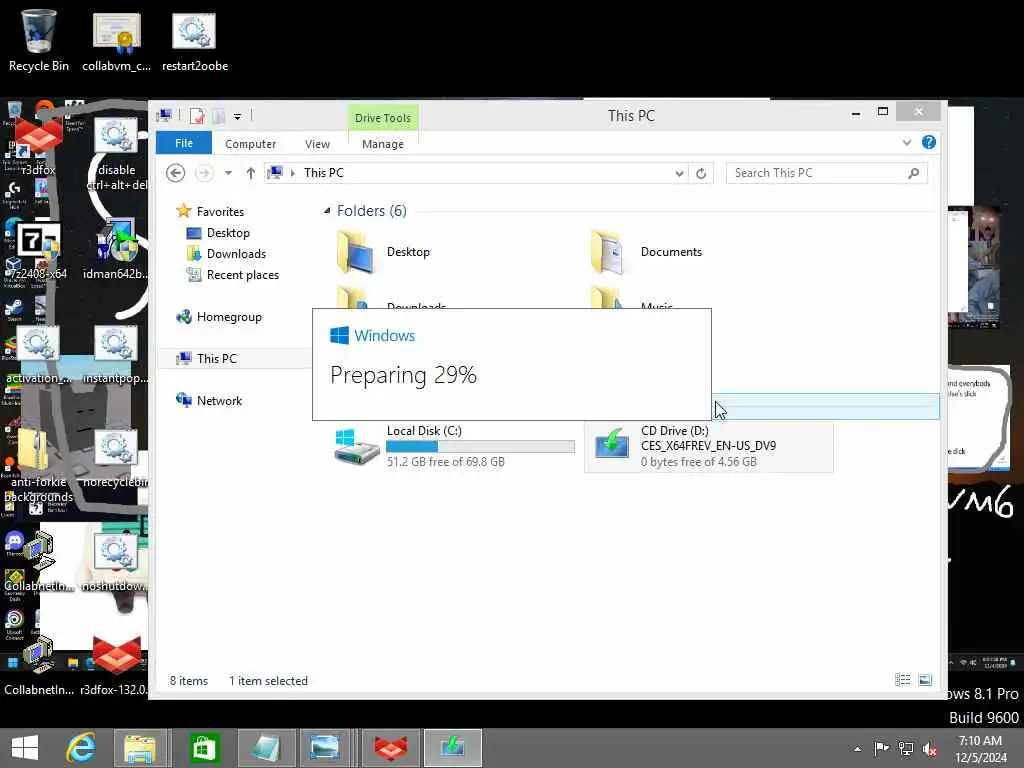Viewport: 1024px width, 768px height.
Task: Open the Manage ribbon tab
Action: pos(383,144)
